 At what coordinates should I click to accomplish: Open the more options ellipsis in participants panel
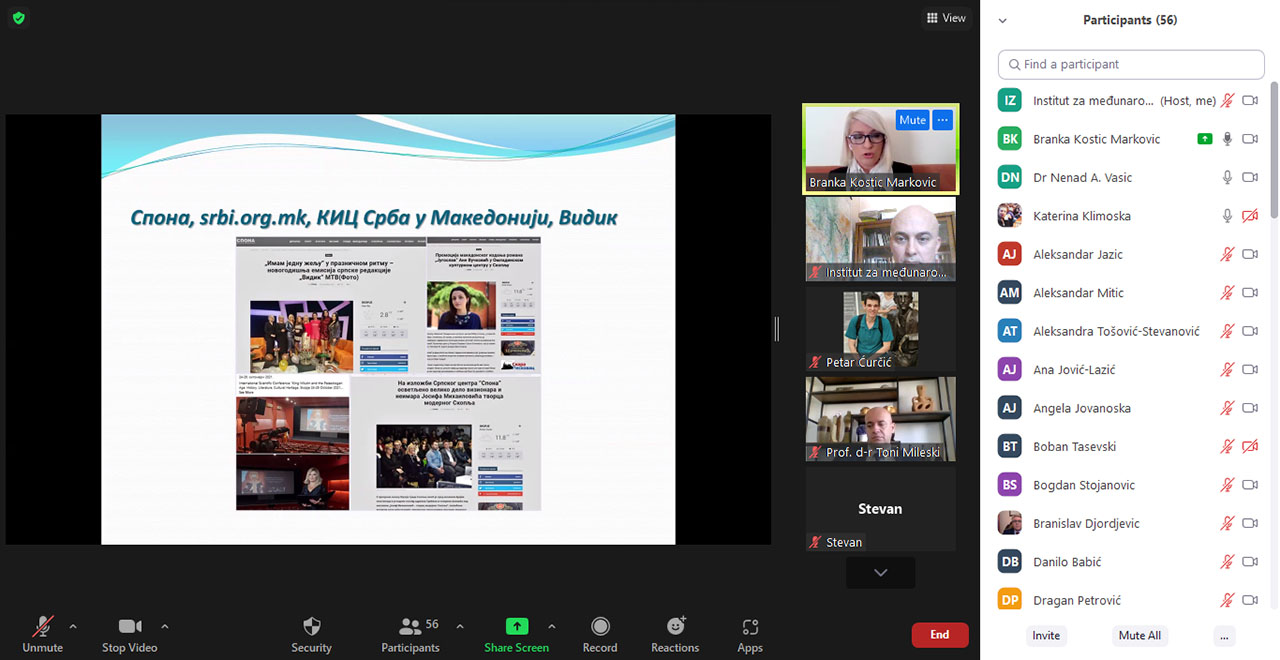pos(1224,635)
